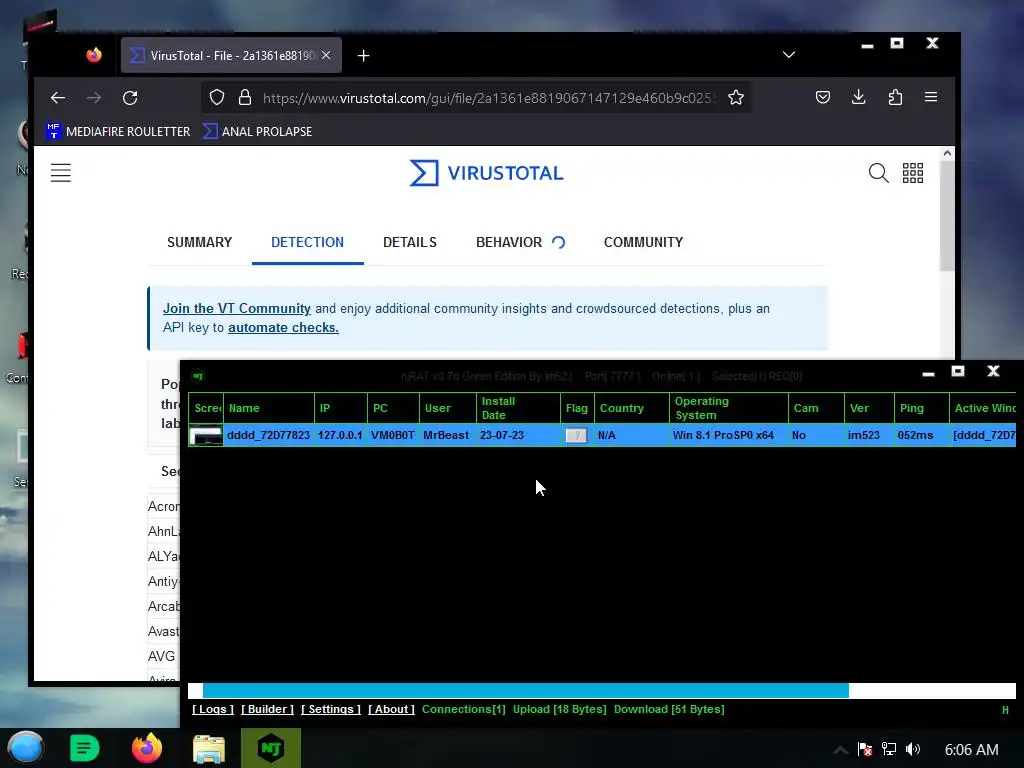This screenshot has width=1024, height=768.
Task: Open a new tab with plus button
Action: coord(364,56)
